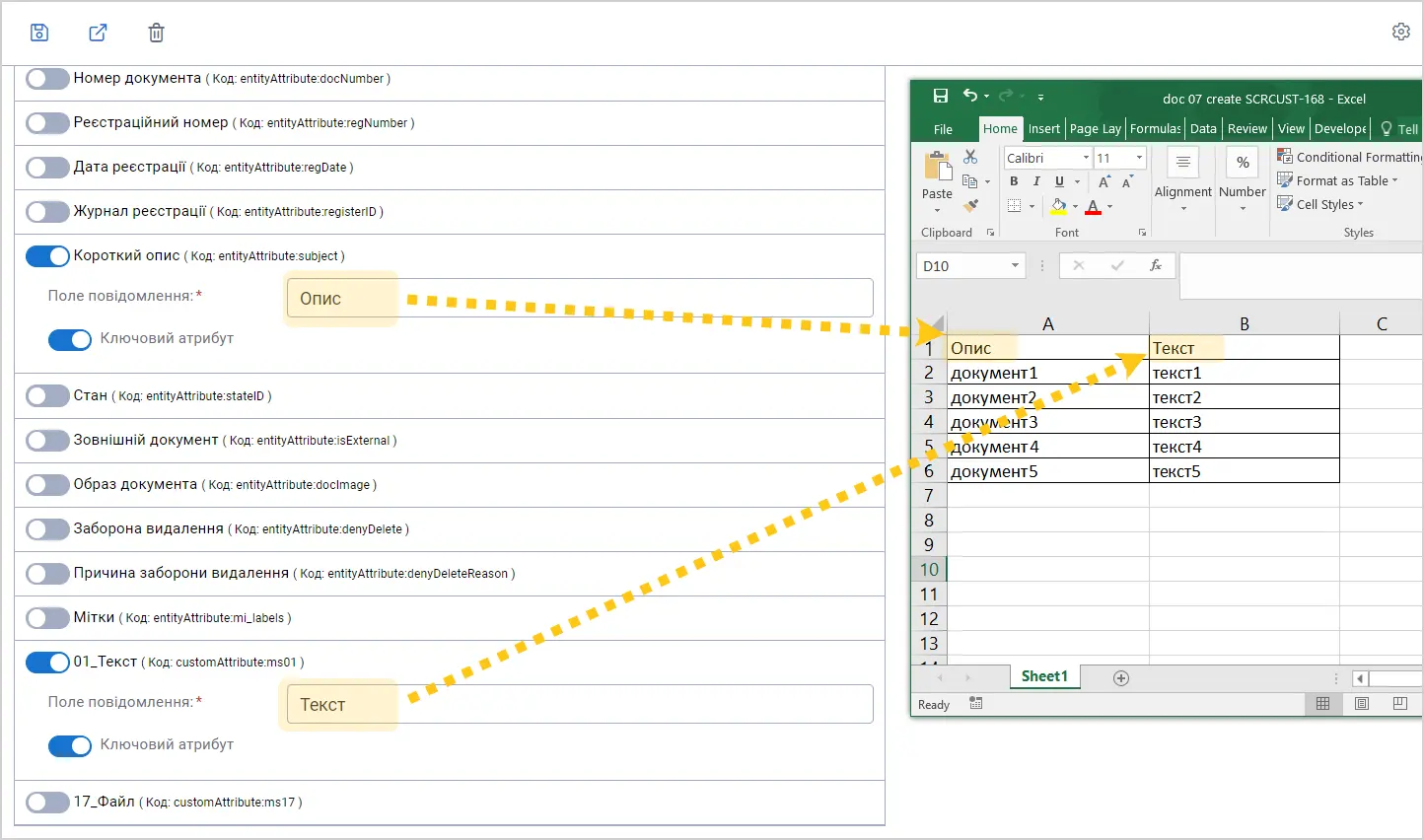
Task: Open the Font Color dropdown arrow
Action: [x=1109, y=206]
